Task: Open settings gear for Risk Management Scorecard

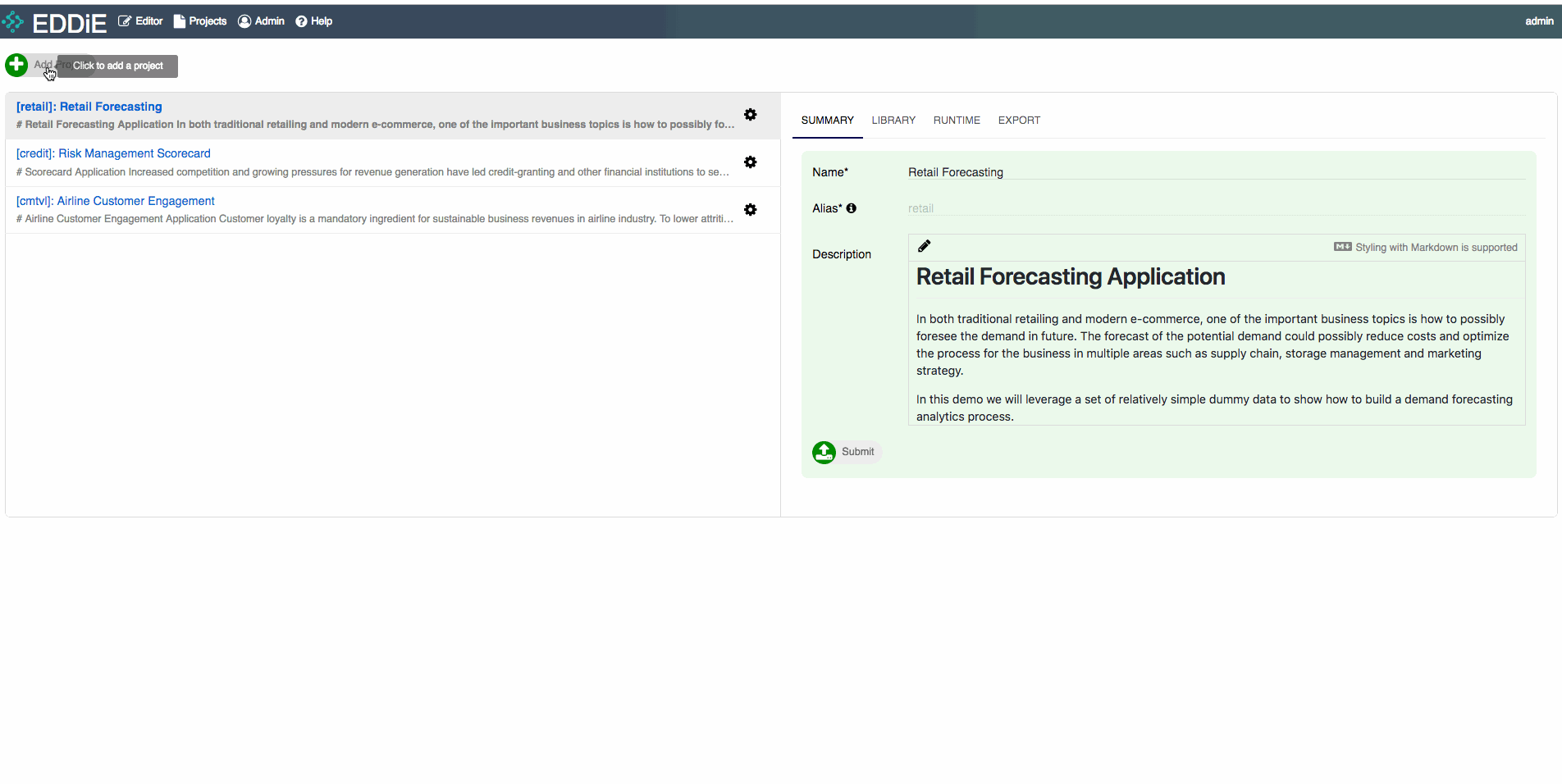Action: tap(750, 162)
